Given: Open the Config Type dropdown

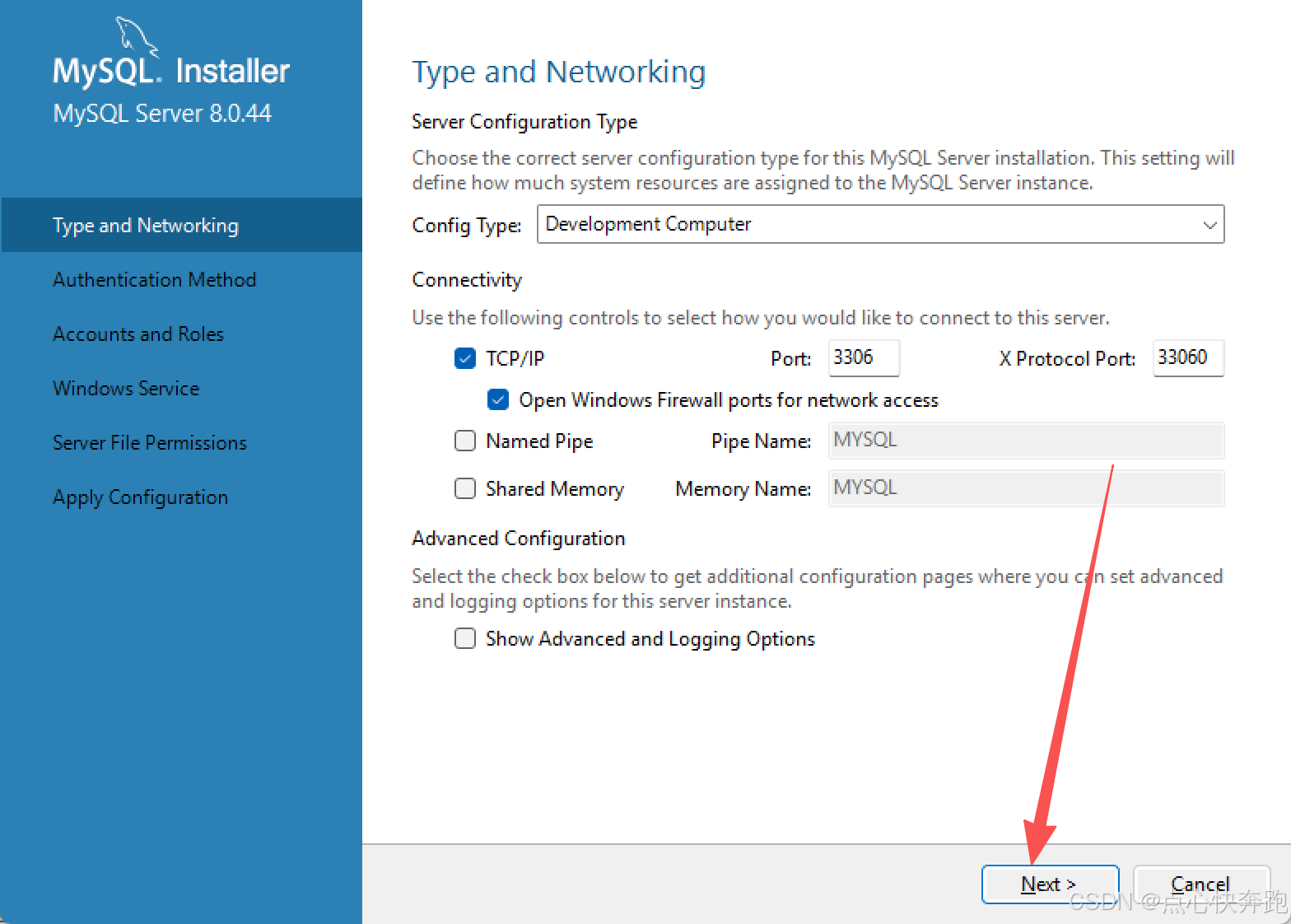Looking at the screenshot, I should pos(880,224).
